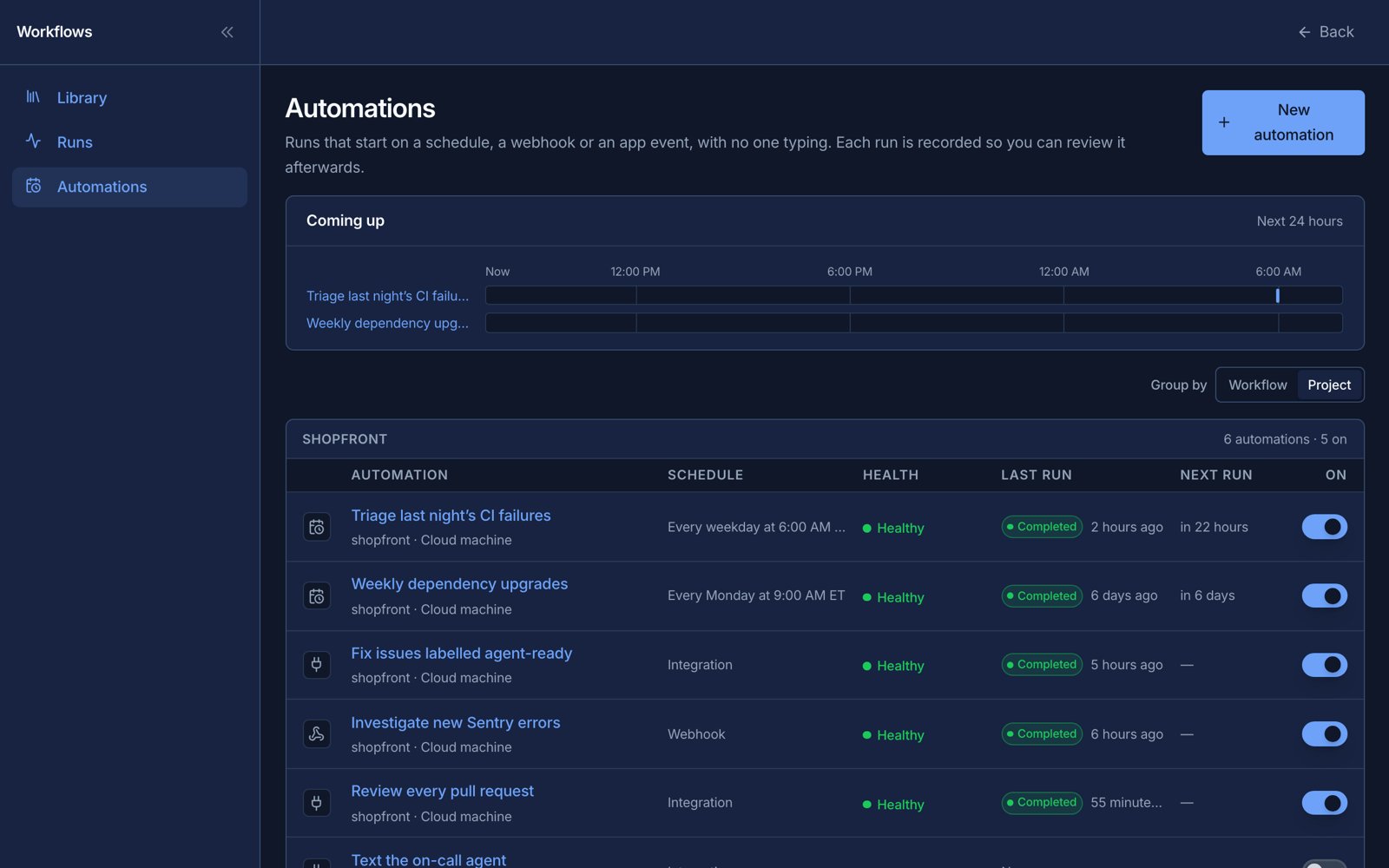
Task: Turn off Triage last night's CI failures toggle
Action: click(1324, 527)
